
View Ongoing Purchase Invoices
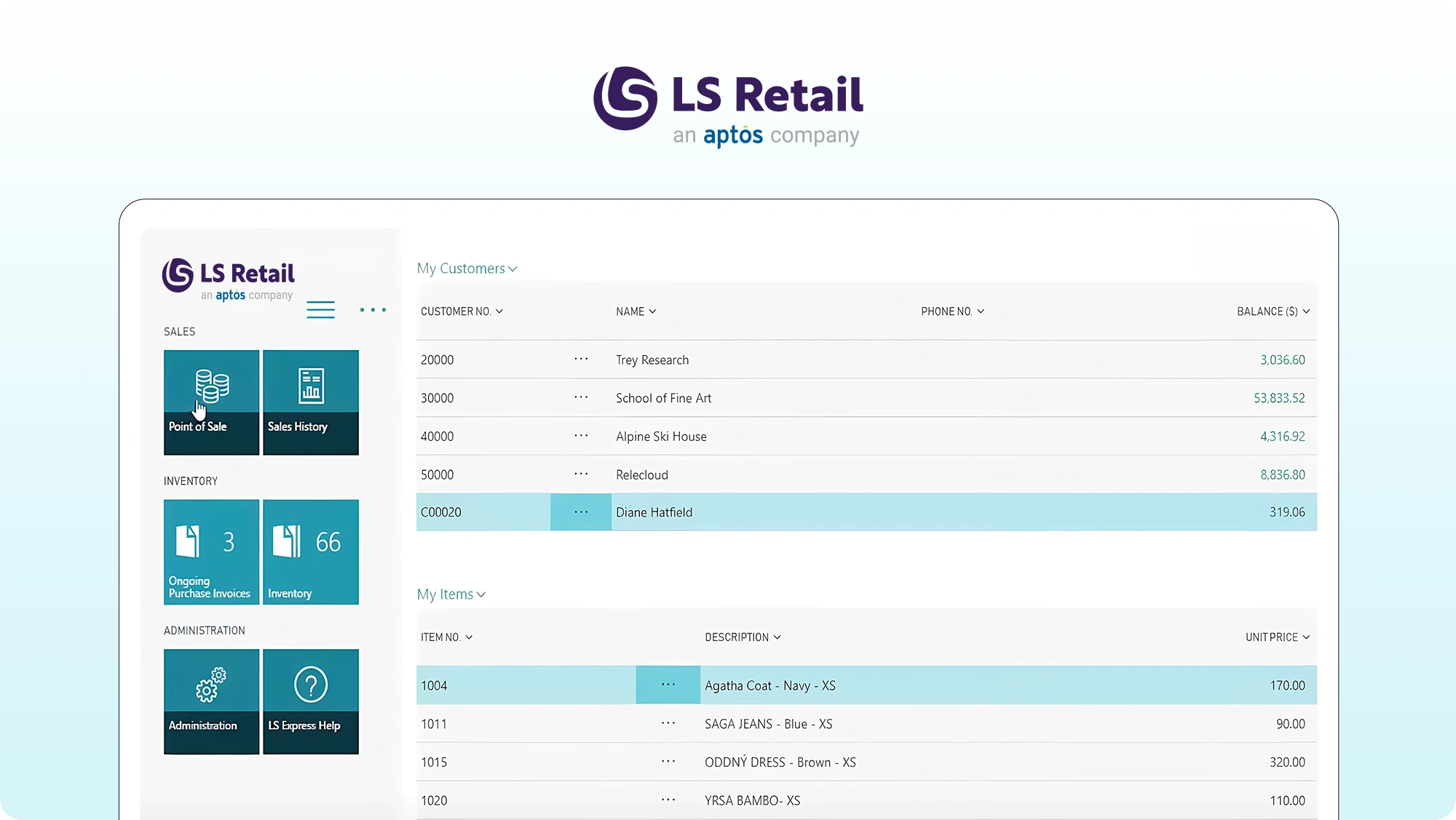pos(211,552)
